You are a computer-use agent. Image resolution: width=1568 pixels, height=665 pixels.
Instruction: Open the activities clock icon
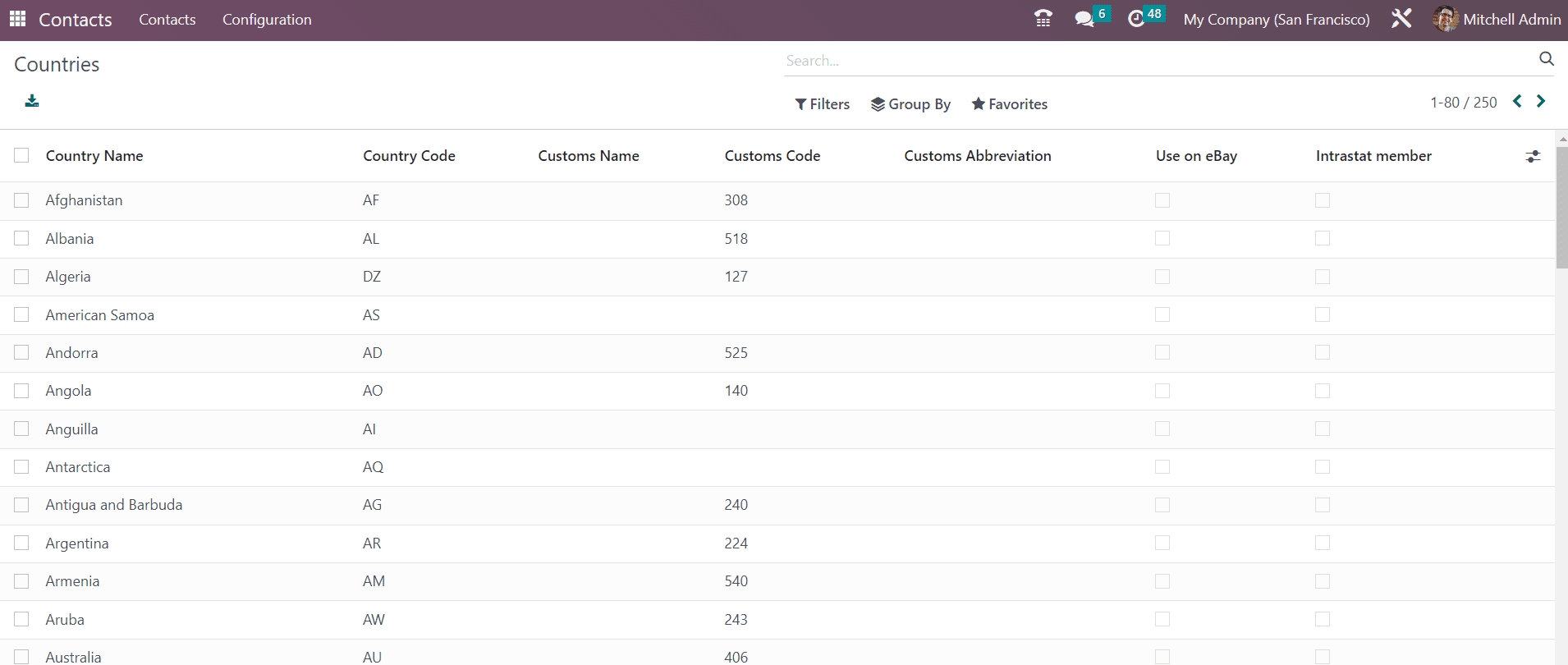point(1136,19)
